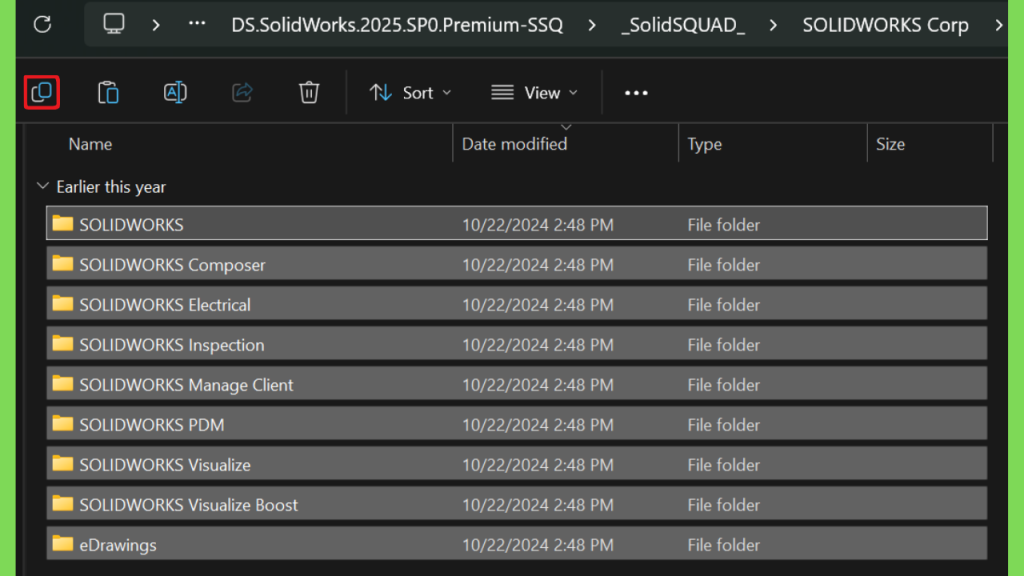
Task: Select the SOLIDWORKS Electrical folder name
Action: pos(165,304)
